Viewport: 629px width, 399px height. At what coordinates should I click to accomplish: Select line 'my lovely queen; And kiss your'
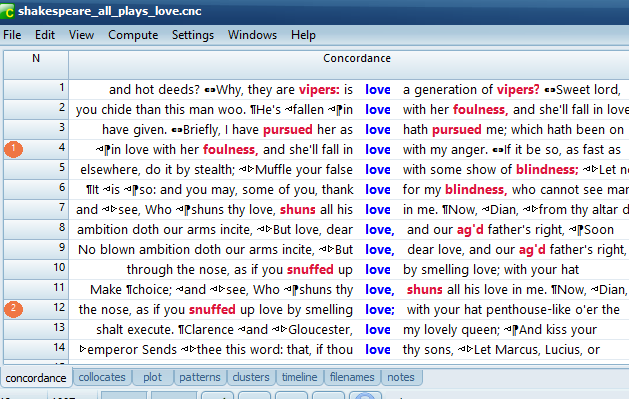(x=349, y=330)
